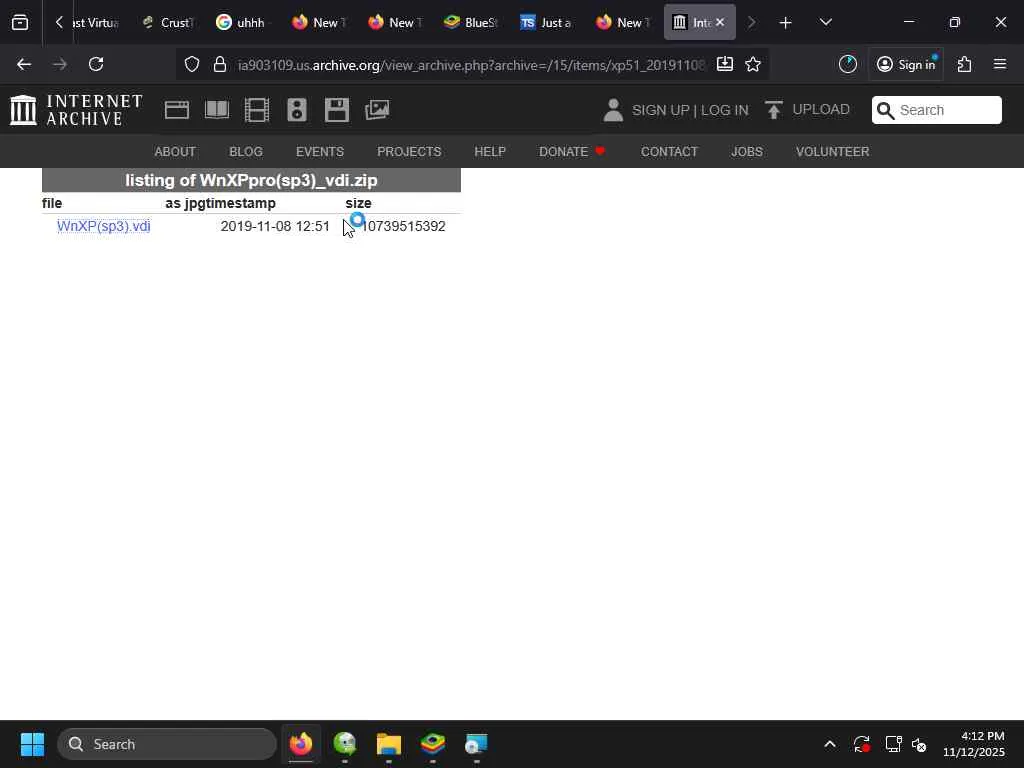
Task: Switch to the BlueSt tab
Action: [x=471, y=22]
